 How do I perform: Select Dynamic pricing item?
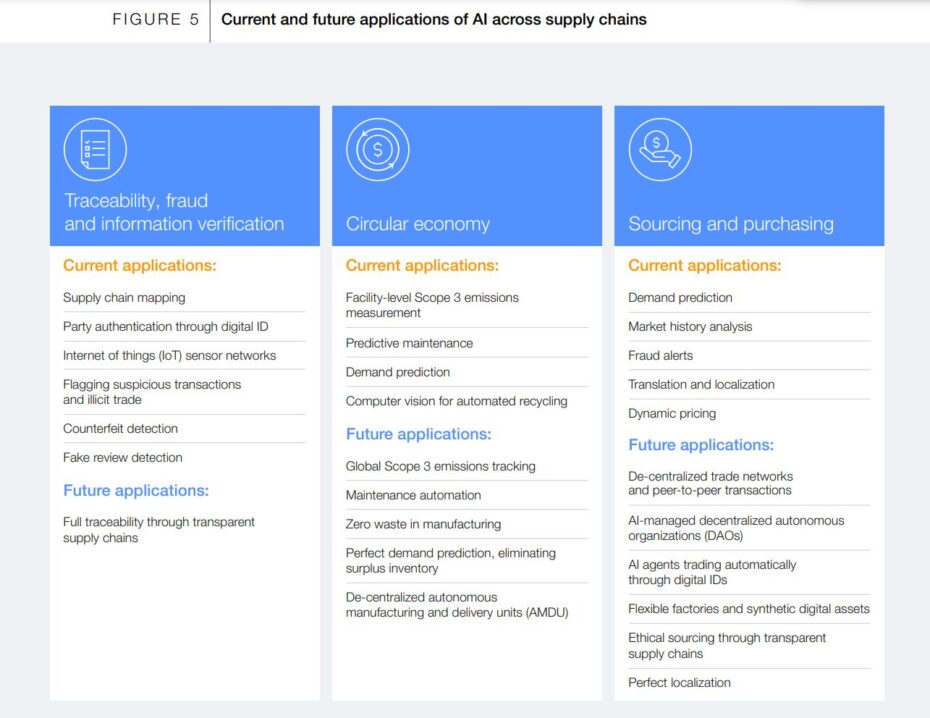point(672,413)
